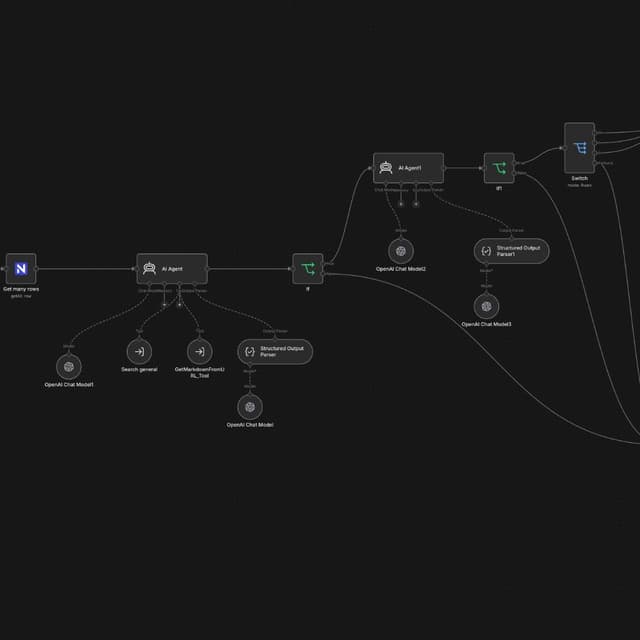Screen dimensions: 640x640
Task: Open the AI Agent node
Action: tap(172, 269)
